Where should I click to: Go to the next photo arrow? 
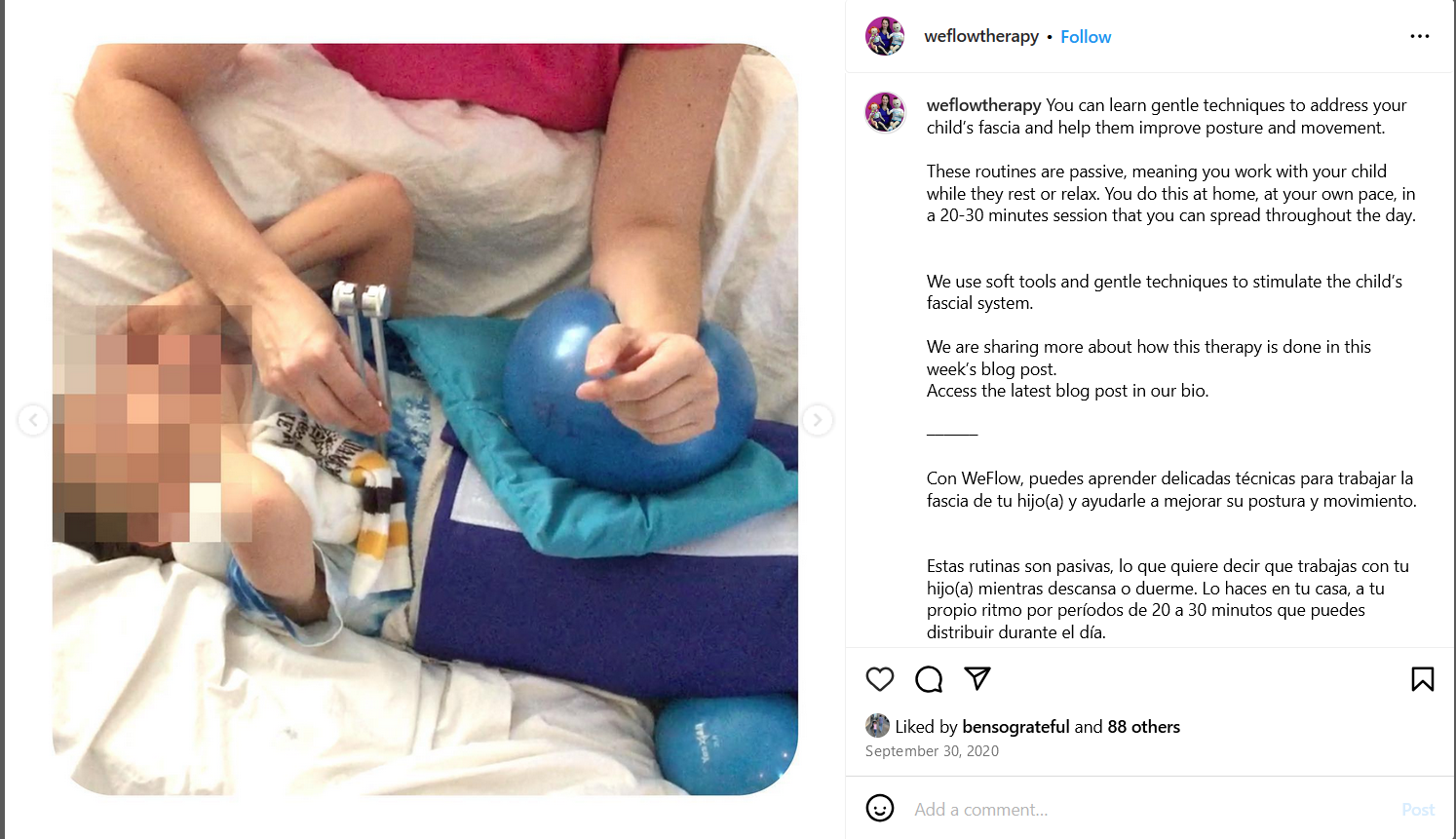tap(817, 420)
